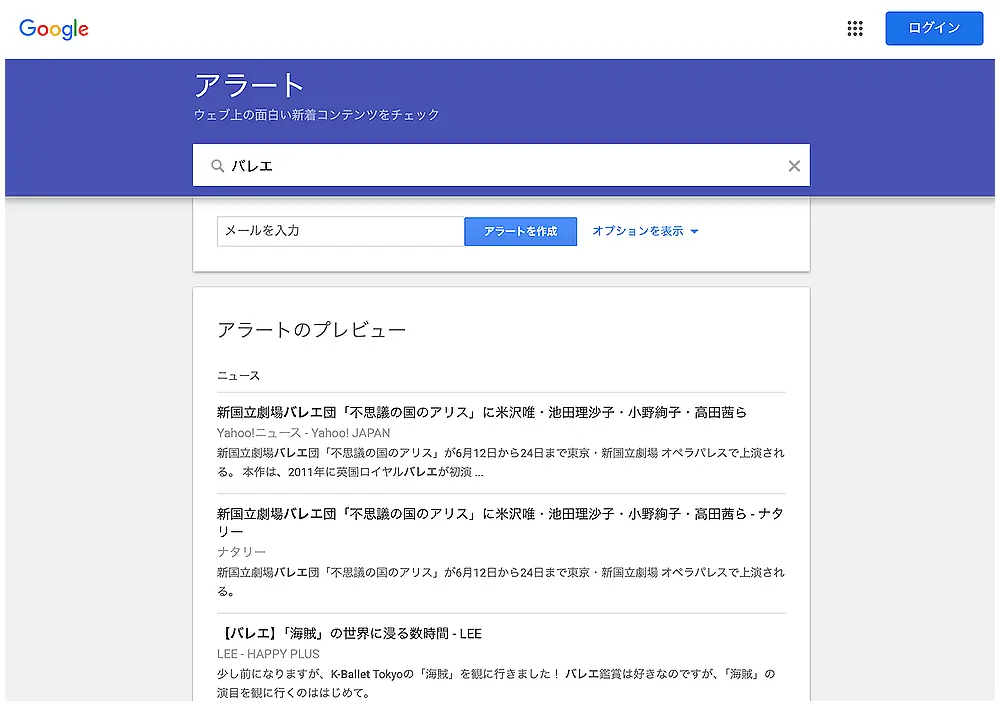Click the ウェブ上の面白い新着コンテンツをチェック subtitle

point(316,115)
